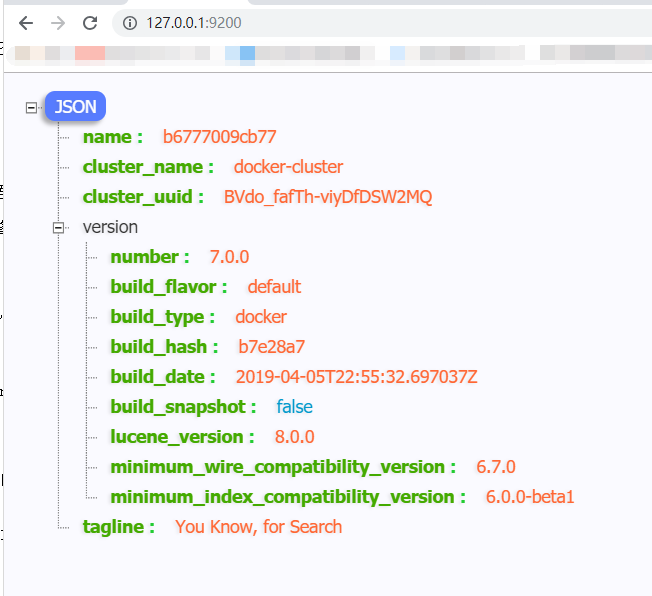652x596 pixels.
Task: Click the browser back arrow
Action: (x=26, y=23)
